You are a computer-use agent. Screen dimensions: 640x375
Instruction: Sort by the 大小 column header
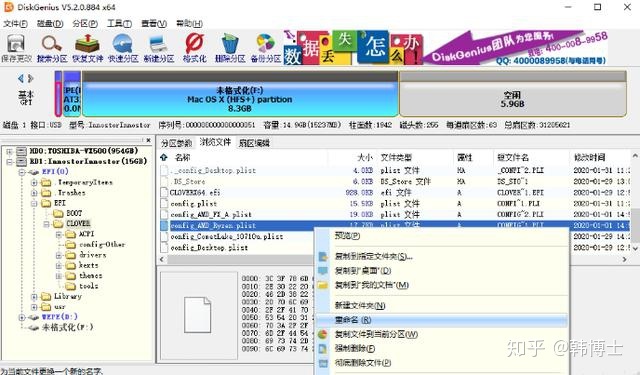tap(365, 157)
